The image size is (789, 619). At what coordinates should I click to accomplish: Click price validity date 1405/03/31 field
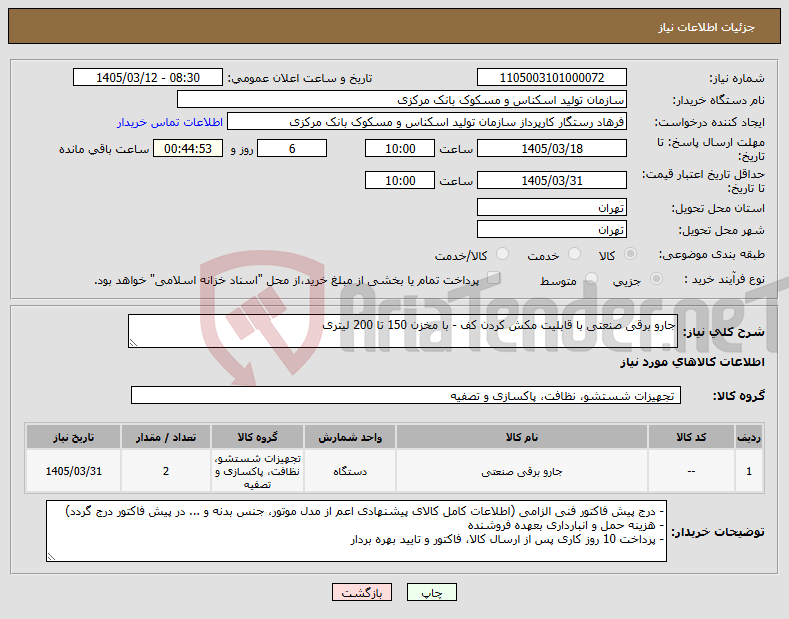pyautogui.click(x=551, y=180)
